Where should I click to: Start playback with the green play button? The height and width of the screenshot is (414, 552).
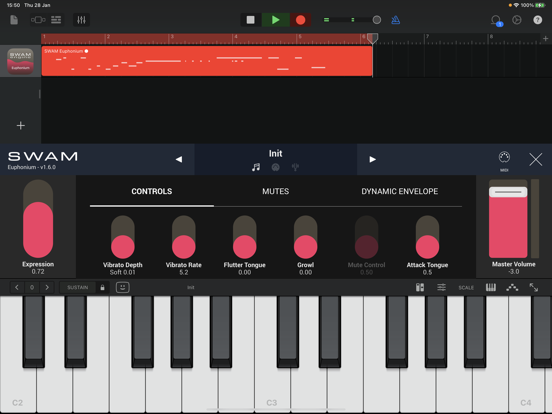(x=276, y=20)
